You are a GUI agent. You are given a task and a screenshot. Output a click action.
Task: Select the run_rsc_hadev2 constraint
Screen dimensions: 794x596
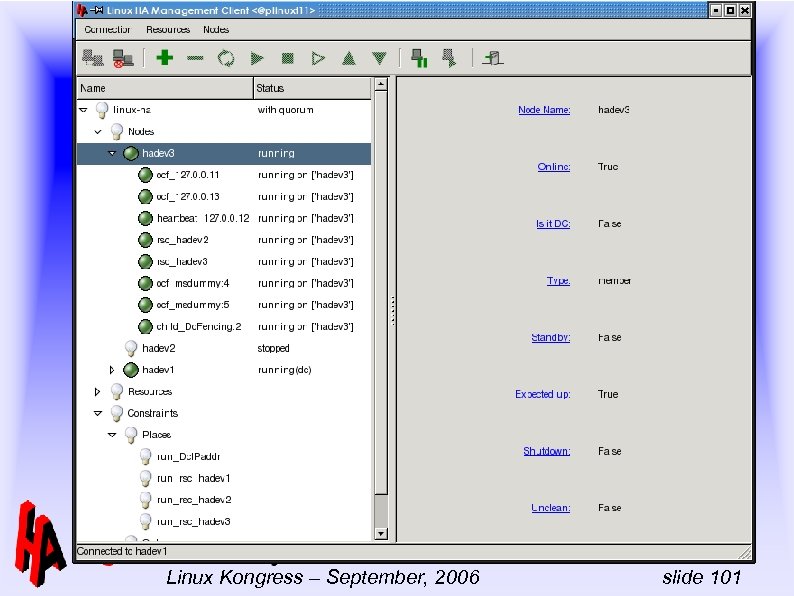(224, 500)
